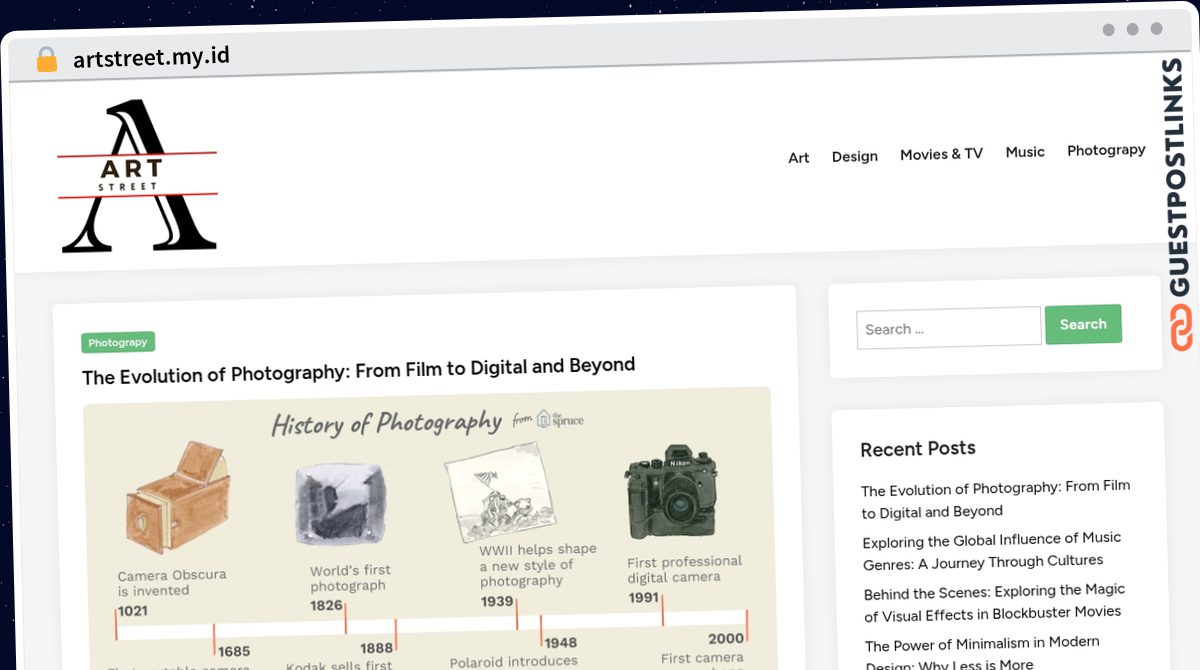The width and height of the screenshot is (1200, 670).
Task: Select the Music navigation link
Action: coord(1025,152)
